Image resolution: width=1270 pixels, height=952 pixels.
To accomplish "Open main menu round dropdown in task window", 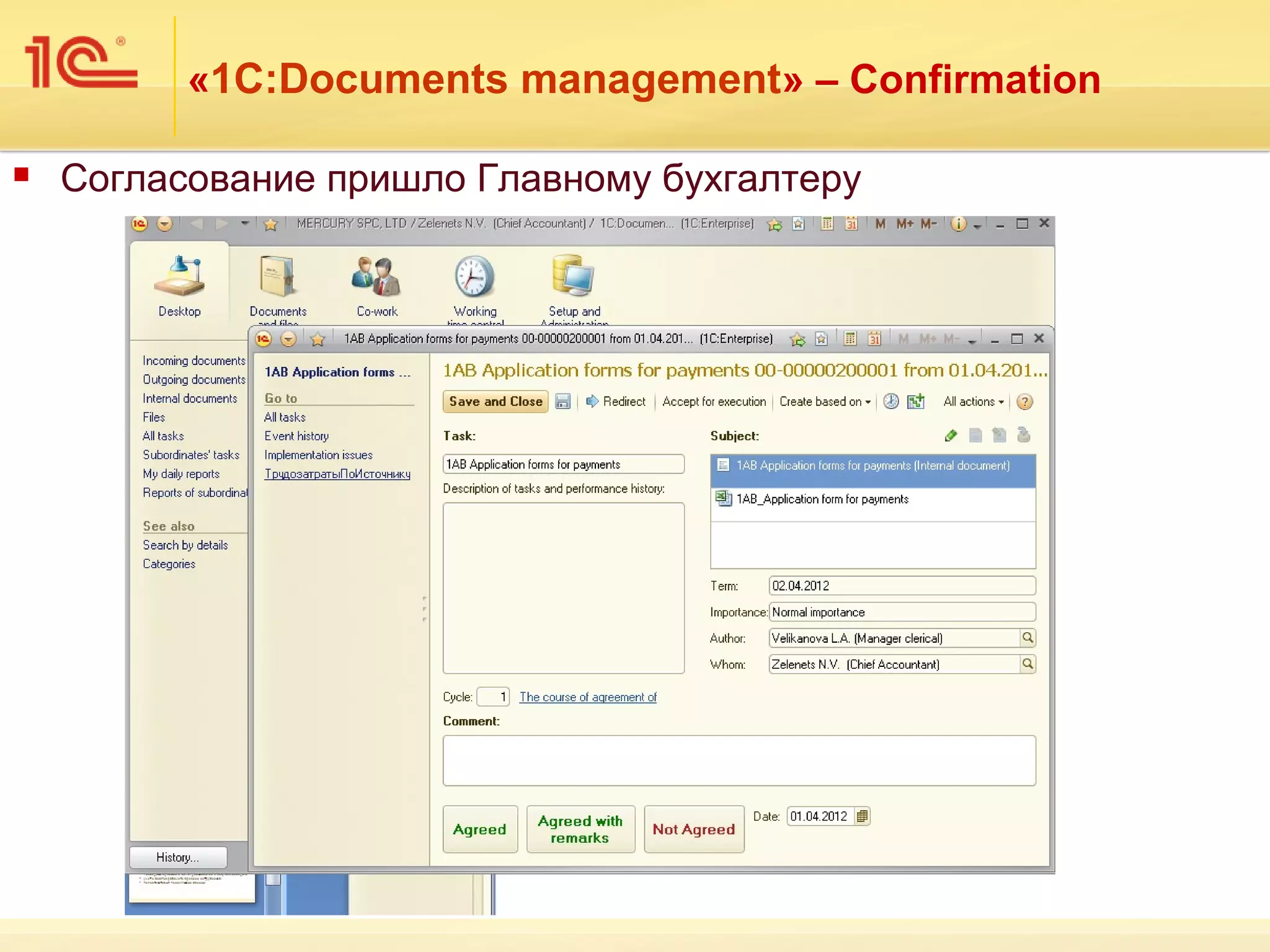I will (x=288, y=339).
